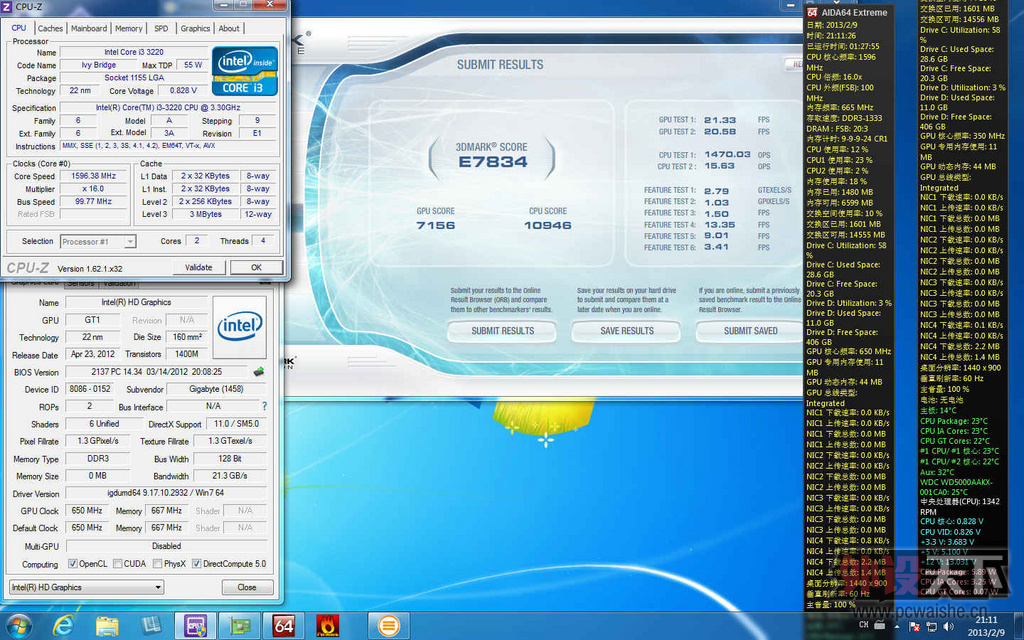Click the Name field Intel Core i3 3220

[x=134, y=52]
